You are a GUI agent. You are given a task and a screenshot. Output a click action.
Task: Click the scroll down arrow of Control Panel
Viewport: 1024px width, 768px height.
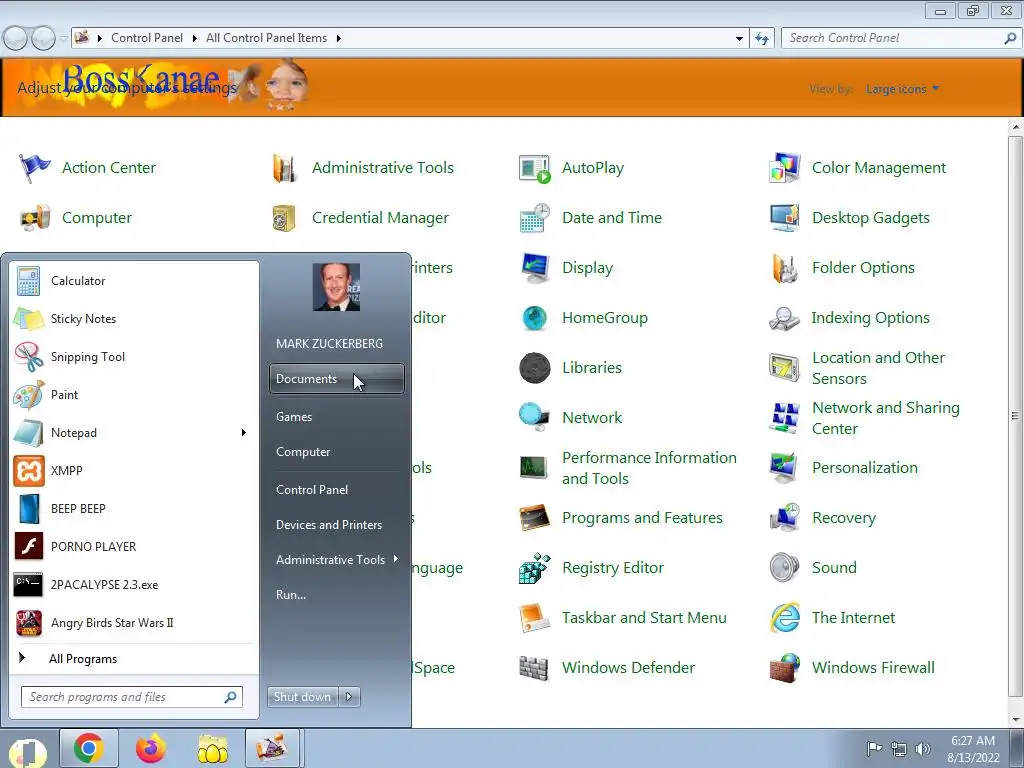tap(1016, 720)
